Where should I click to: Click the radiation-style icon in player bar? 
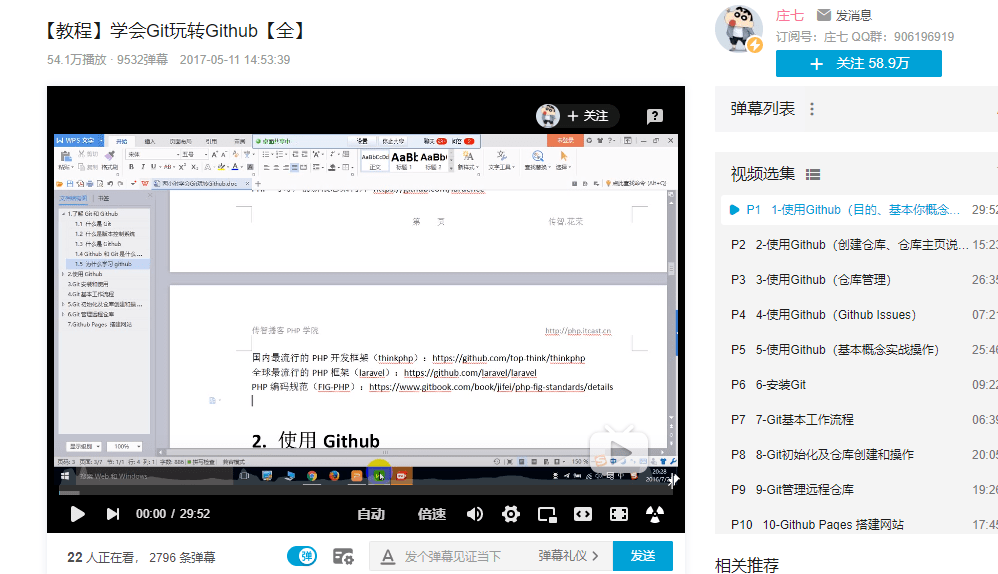click(x=654, y=514)
